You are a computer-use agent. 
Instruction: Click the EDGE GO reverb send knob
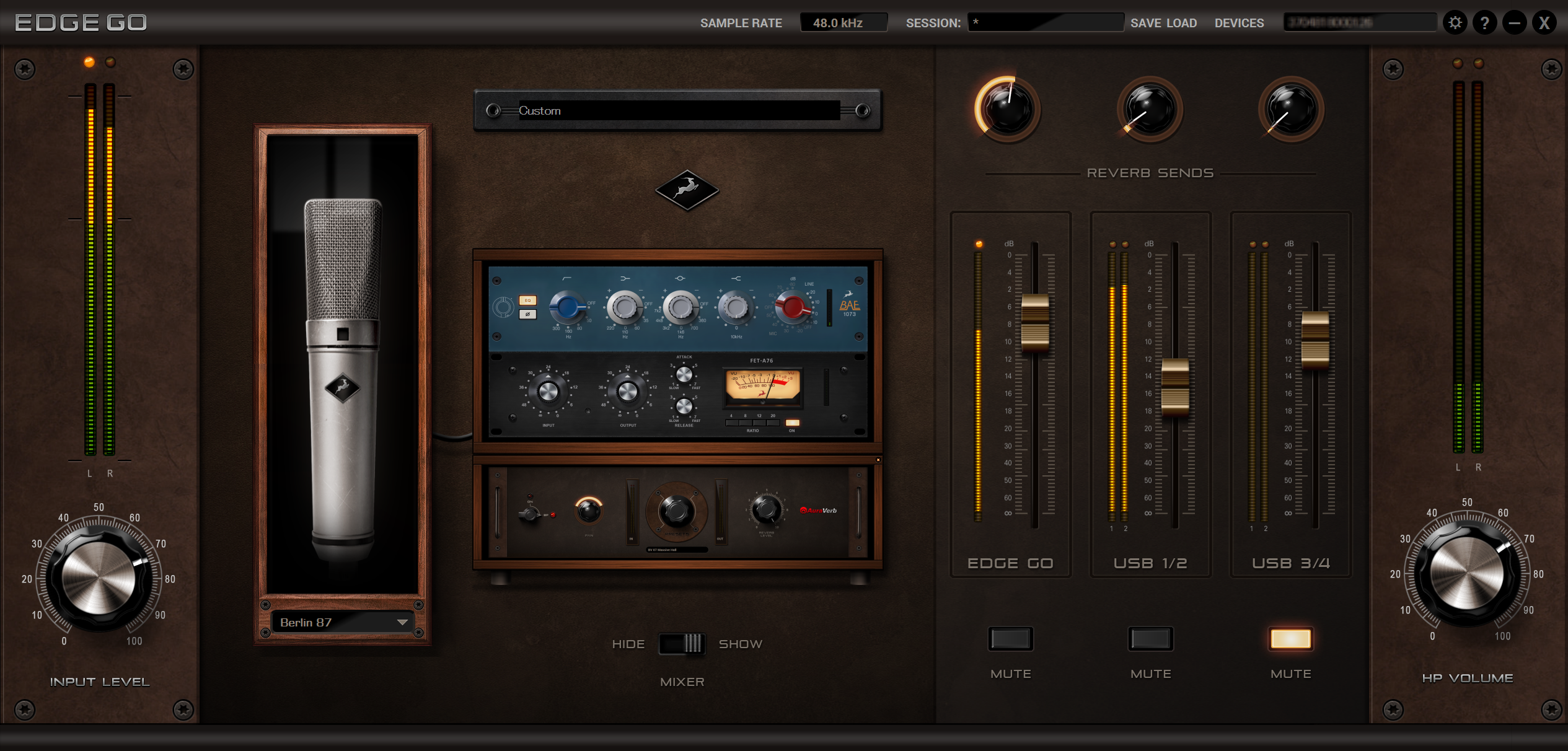tap(1008, 110)
